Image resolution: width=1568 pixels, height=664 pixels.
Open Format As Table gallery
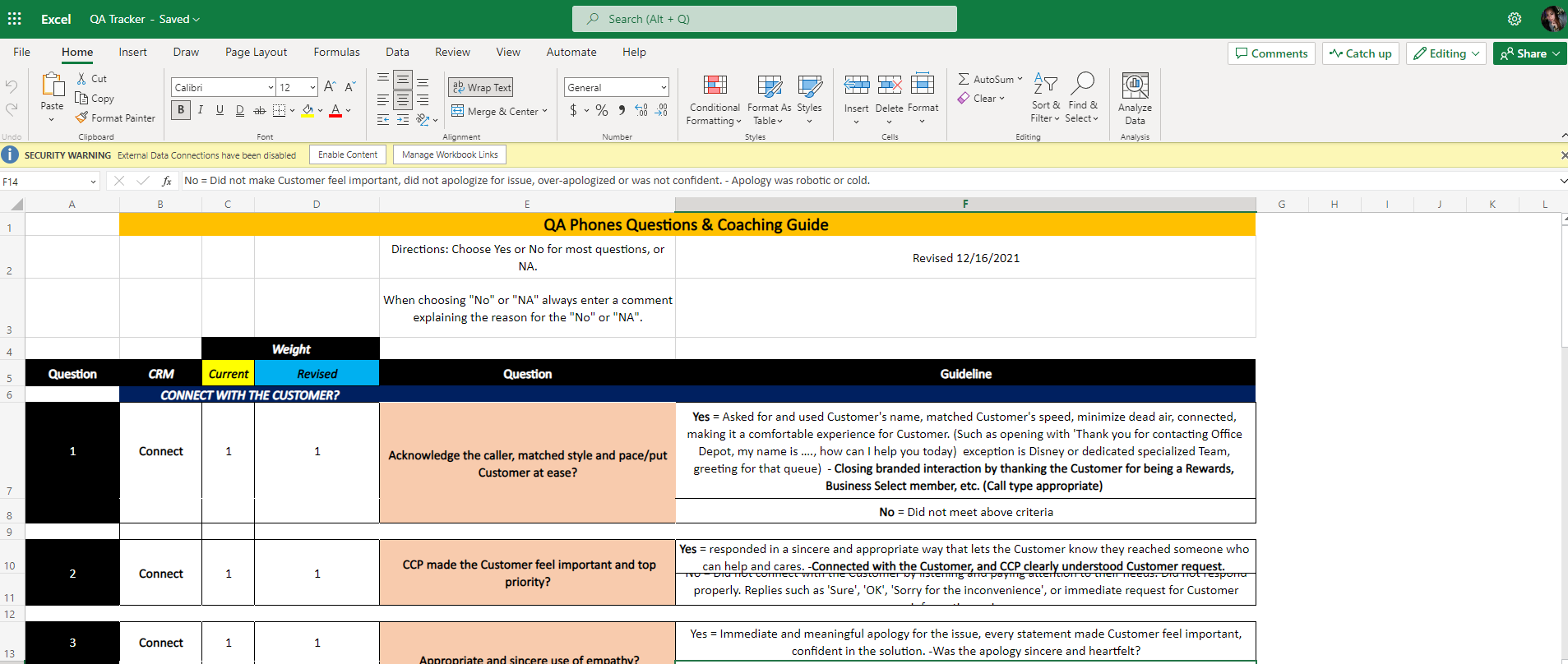click(769, 99)
